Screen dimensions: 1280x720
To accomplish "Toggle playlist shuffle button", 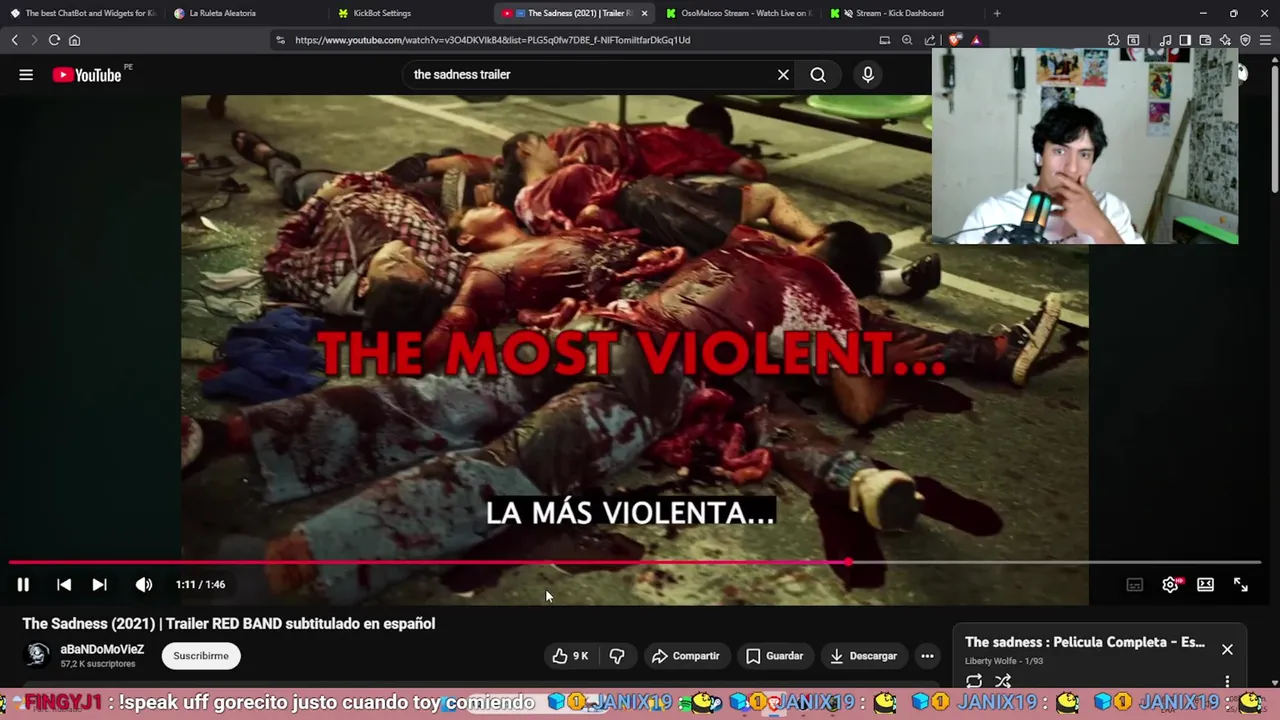I will click(1003, 682).
